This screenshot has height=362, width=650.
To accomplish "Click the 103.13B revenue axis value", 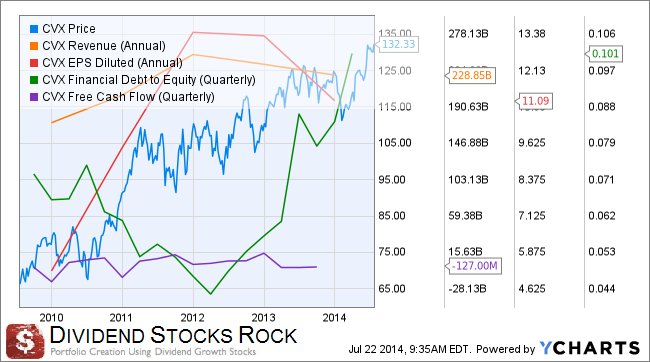I will [x=468, y=180].
